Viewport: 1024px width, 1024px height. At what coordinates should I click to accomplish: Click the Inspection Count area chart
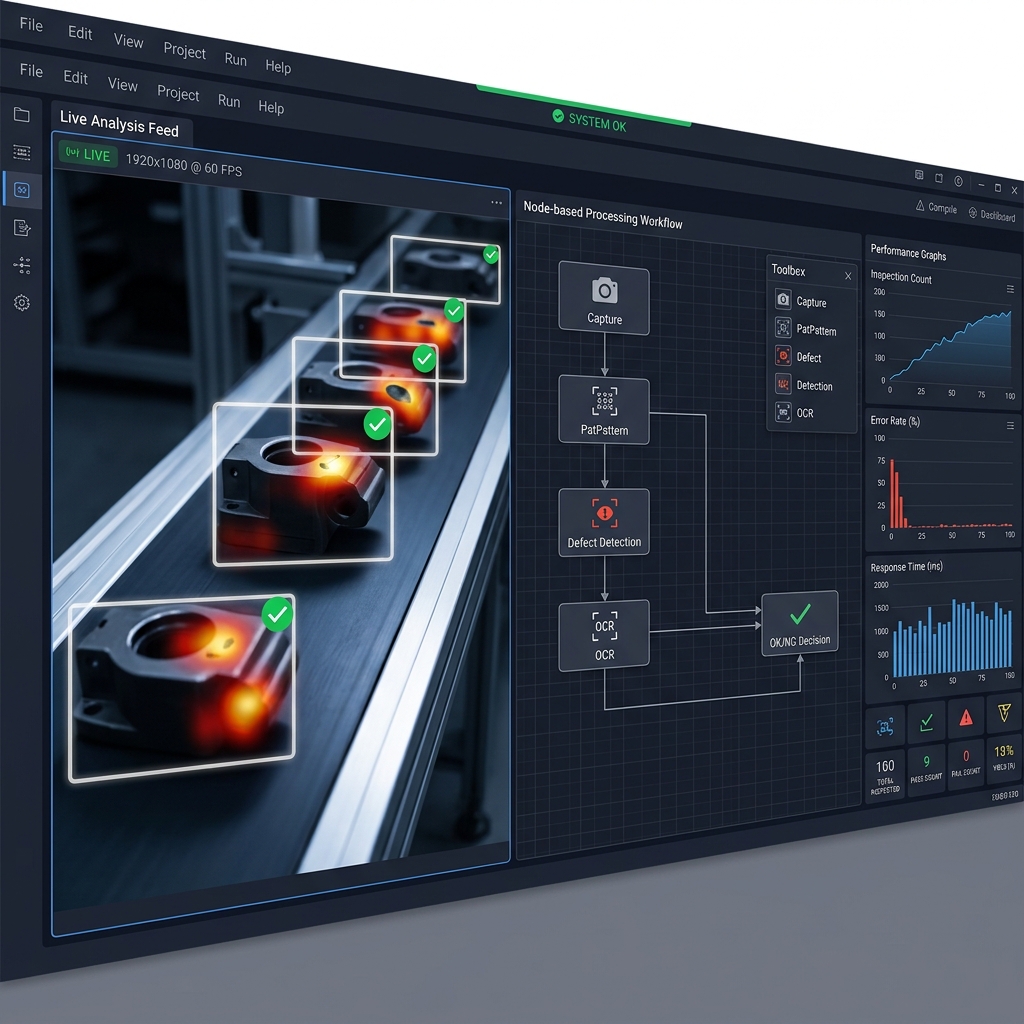pyautogui.click(x=950, y=346)
